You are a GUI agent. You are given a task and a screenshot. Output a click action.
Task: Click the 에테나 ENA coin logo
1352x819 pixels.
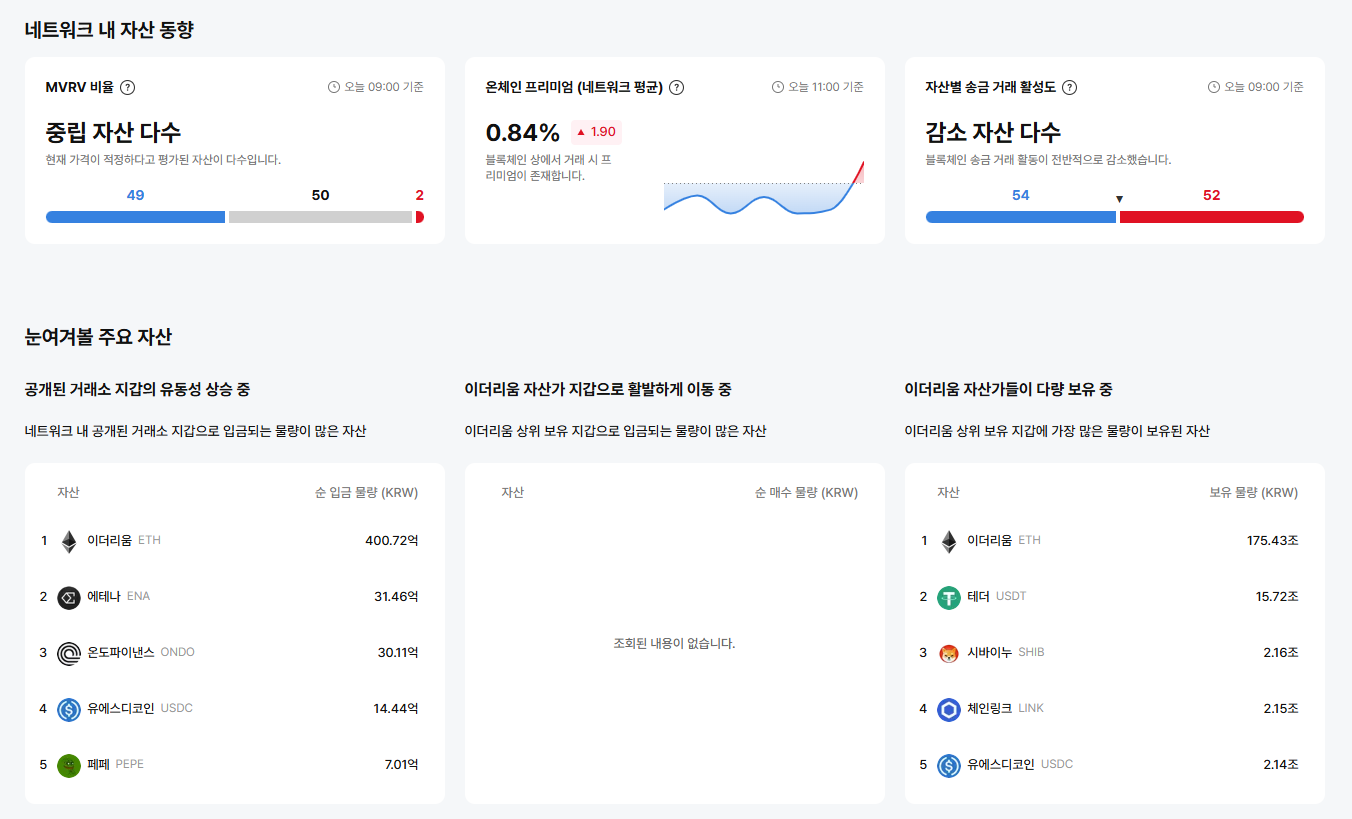69,597
